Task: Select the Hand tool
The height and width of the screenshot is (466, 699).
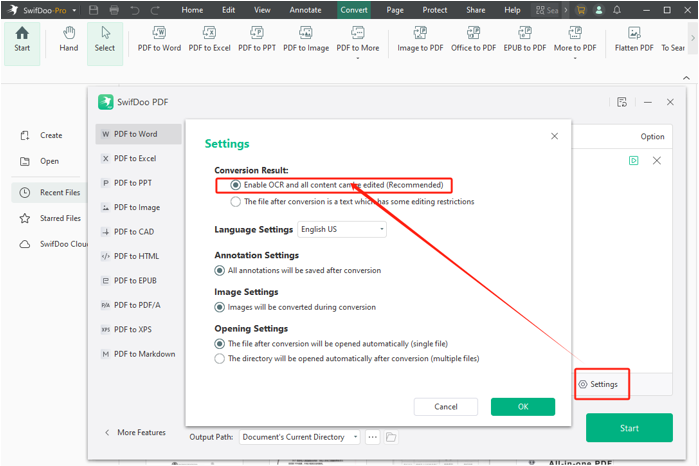Action: [x=69, y=40]
